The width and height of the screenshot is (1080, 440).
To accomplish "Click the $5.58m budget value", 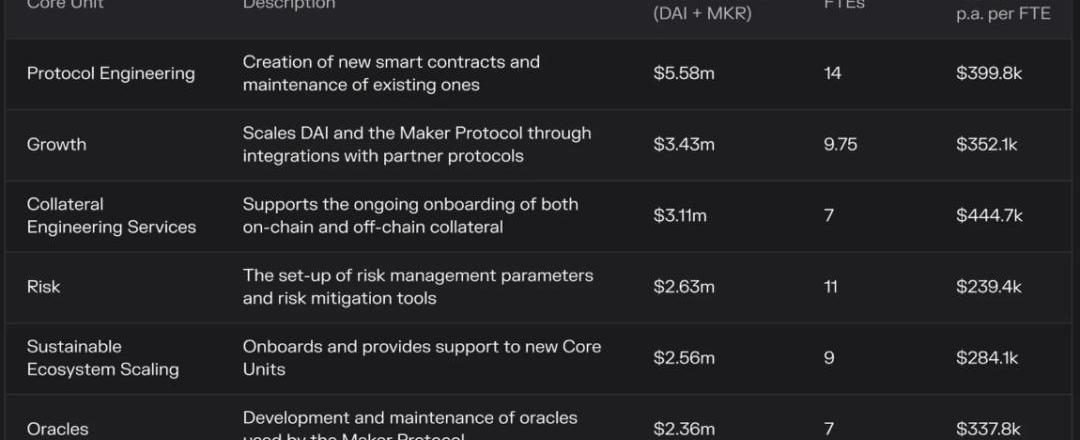I will [x=684, y=74].
